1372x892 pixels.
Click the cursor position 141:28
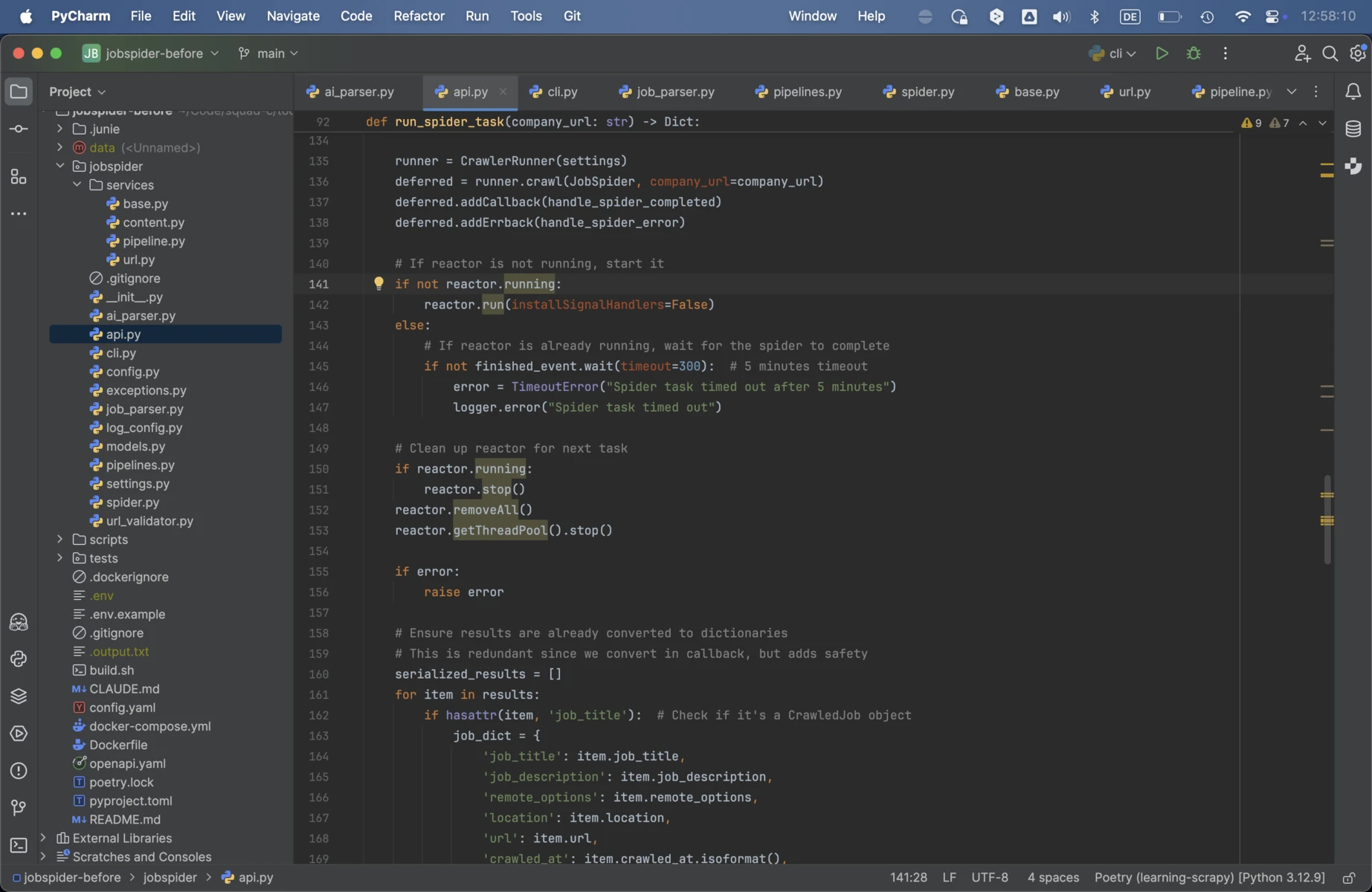909,878
